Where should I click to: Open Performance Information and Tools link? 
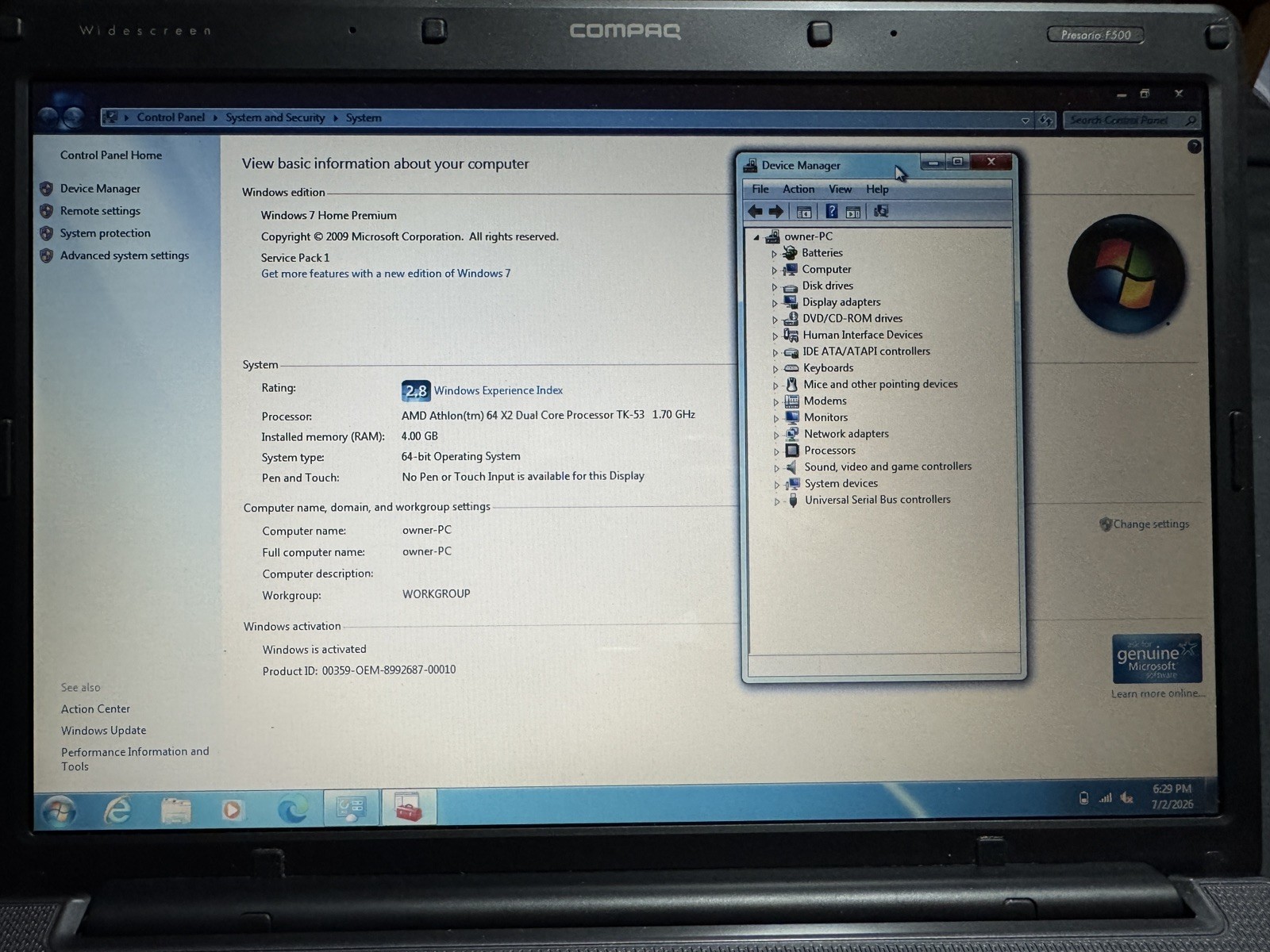click(x=135, y=759)
